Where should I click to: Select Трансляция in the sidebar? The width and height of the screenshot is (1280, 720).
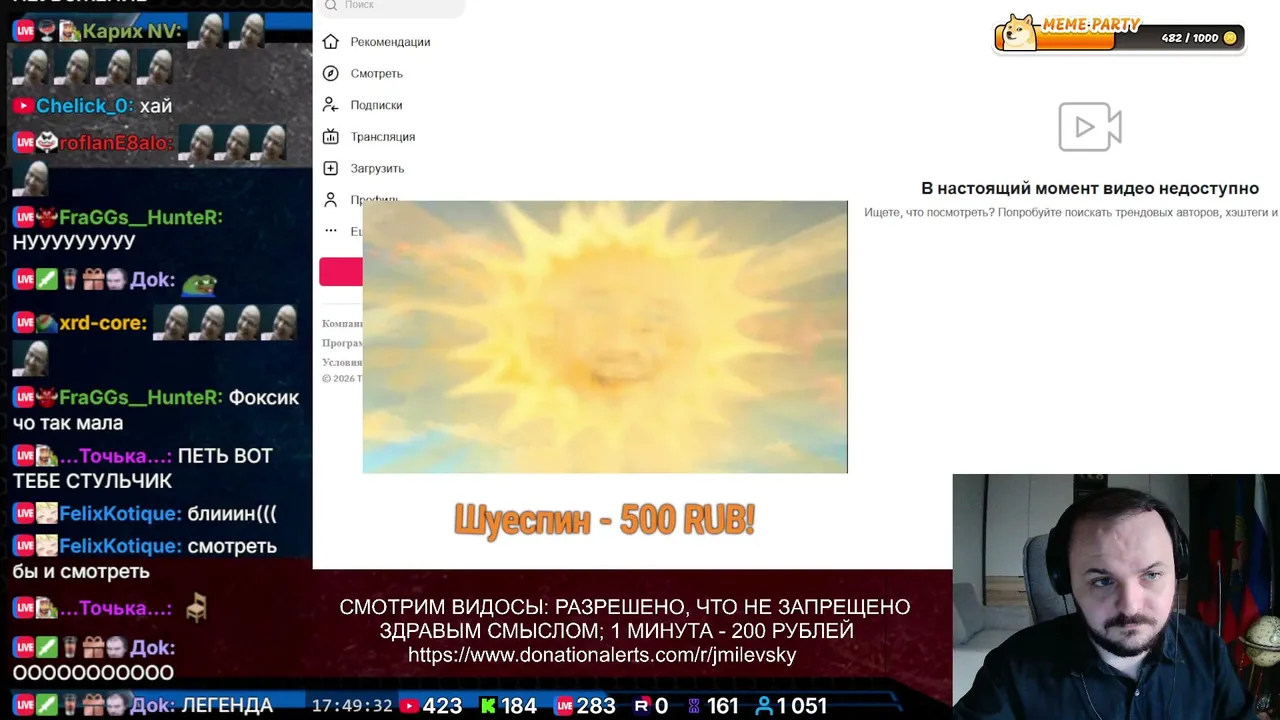pos(368,136)
